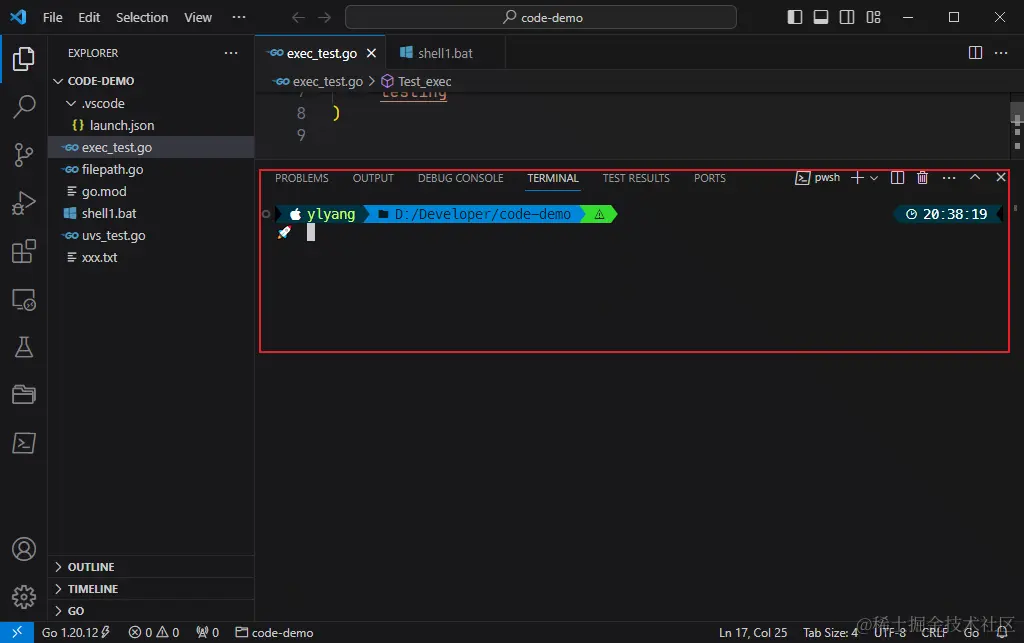Change Tab Size: 4 indentation setting
Screen dimensions: 1024x643
tap(830, 633)
